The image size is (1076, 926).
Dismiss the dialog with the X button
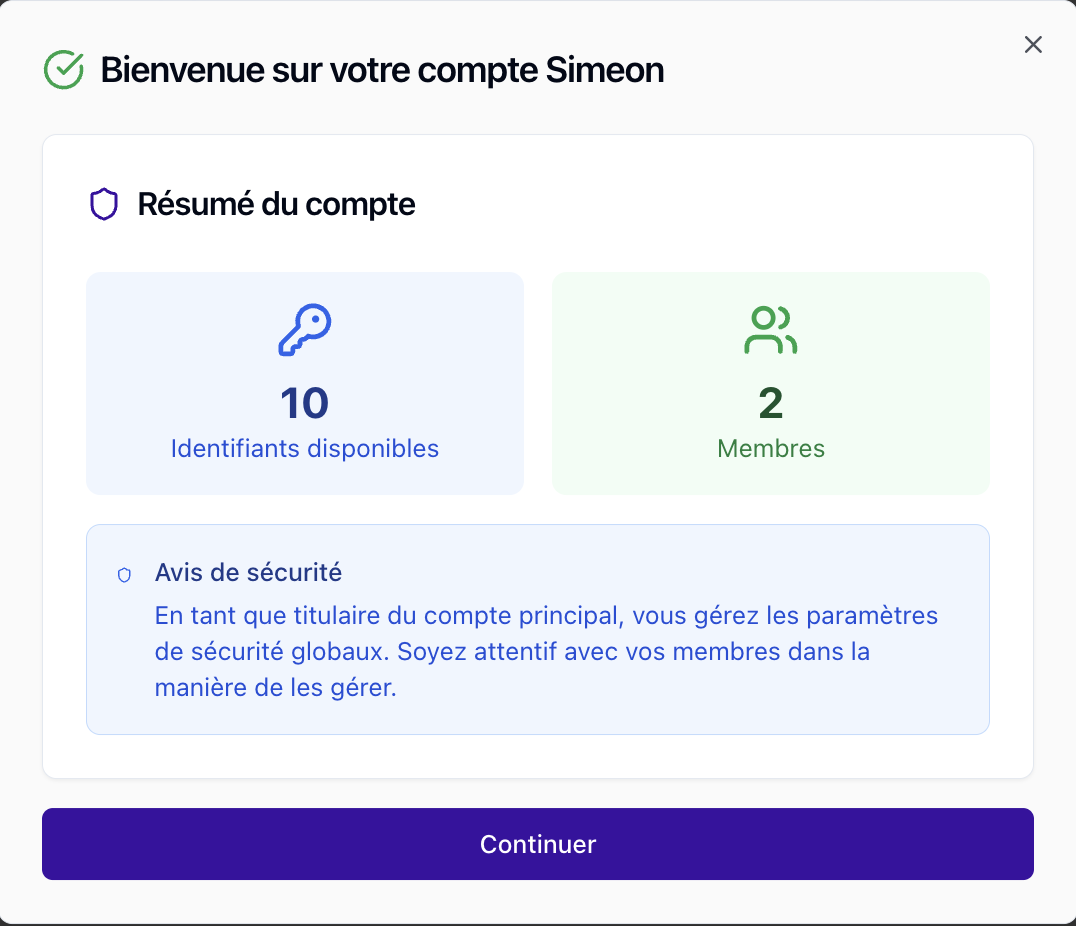click(1033, 44)
